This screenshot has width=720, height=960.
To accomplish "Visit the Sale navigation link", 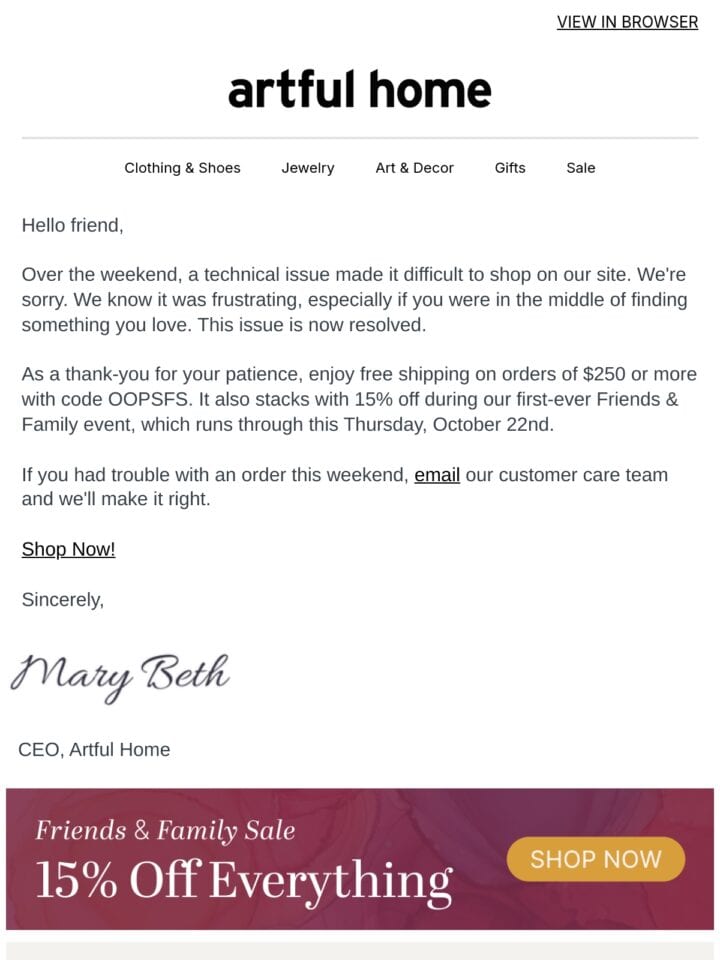I will 580,168.
